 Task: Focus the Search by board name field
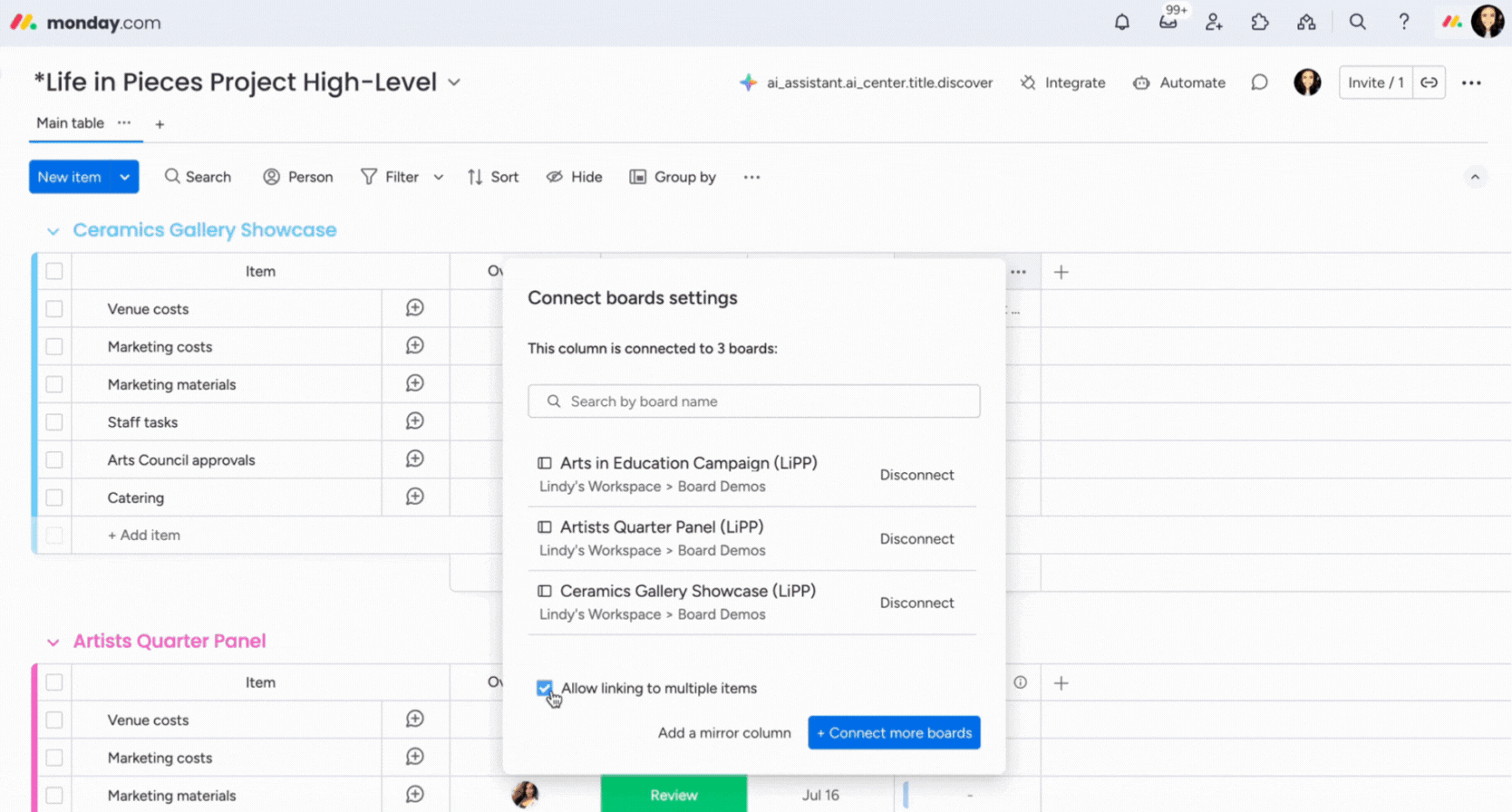[753, 401]
